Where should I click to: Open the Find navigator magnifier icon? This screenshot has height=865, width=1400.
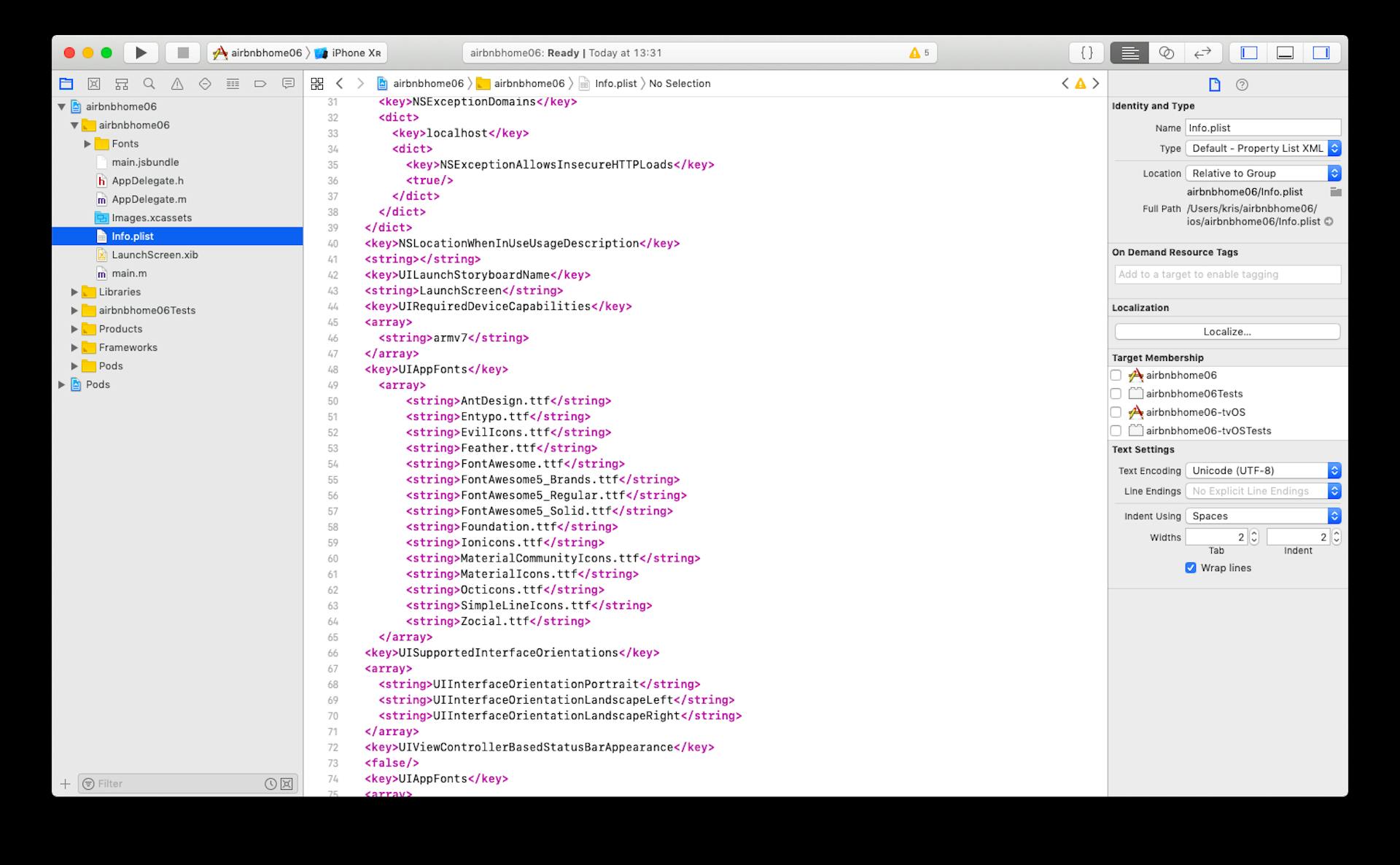pos(149,84)
